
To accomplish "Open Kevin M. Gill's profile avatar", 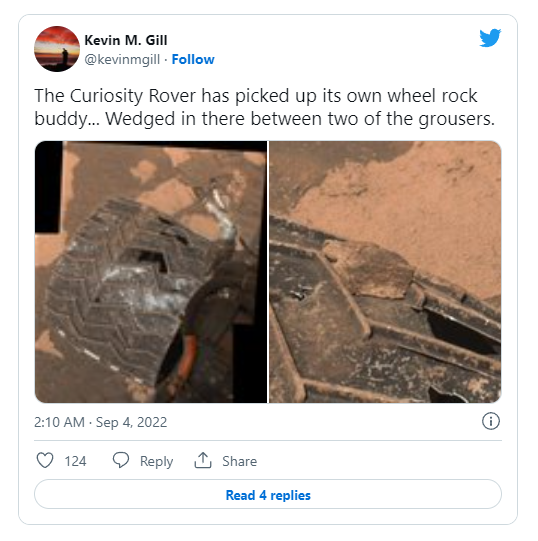I will point(57,49).
